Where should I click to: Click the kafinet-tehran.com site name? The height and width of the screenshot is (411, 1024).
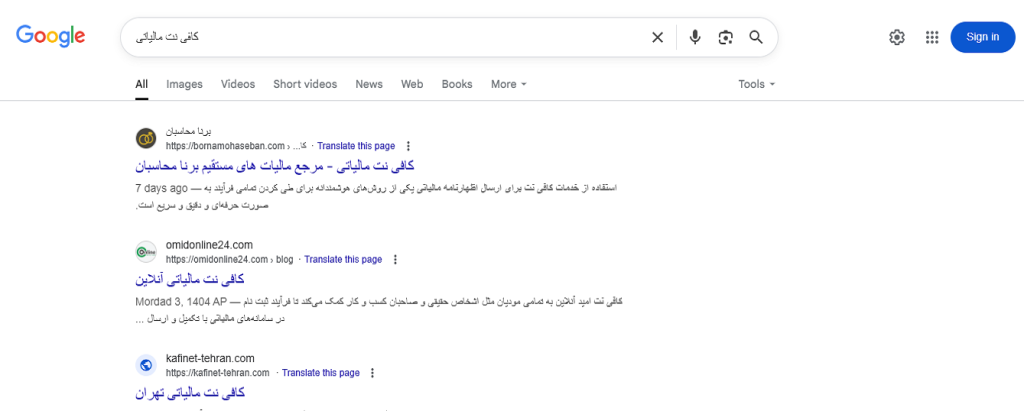tap(210, 359)
